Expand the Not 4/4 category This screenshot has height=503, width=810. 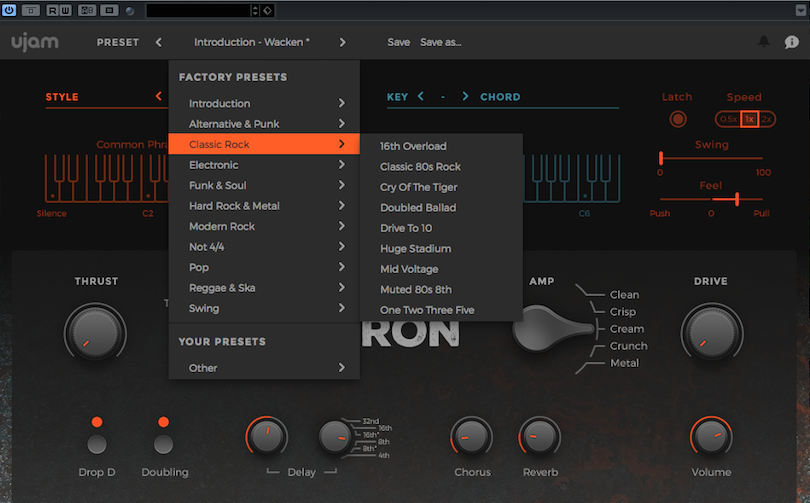(264, 247)
